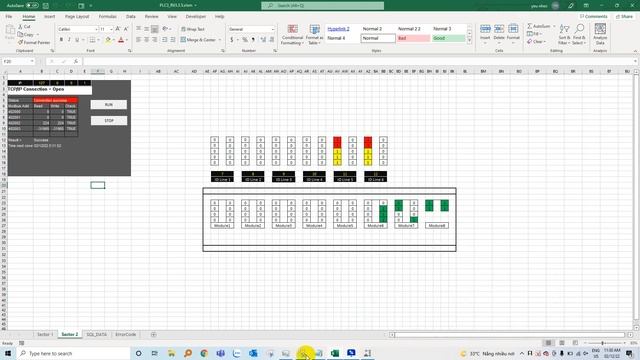Viewport: 640px width, 360px height.
Task: Switch to the Data tab
Action: click(x=131, y=17)
